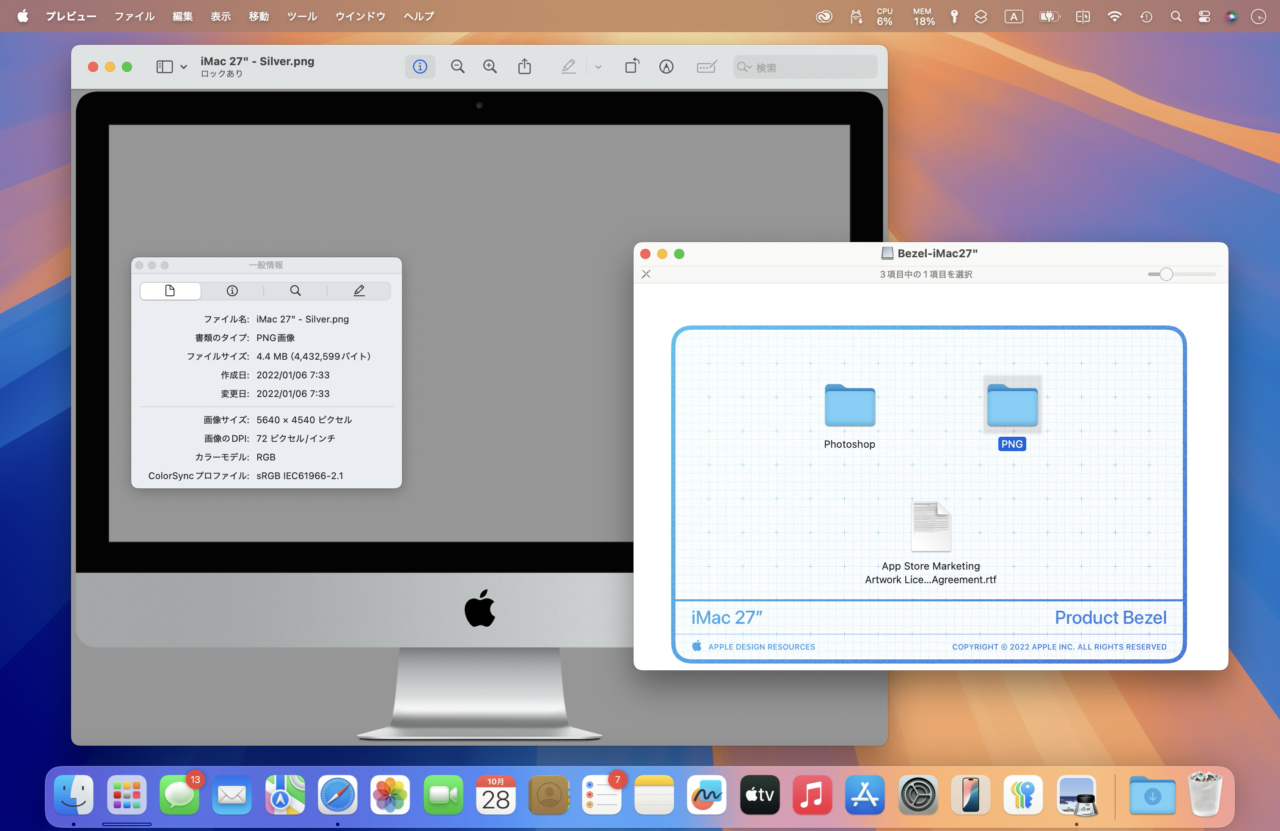Open Apple TV from the Dock
Image resolution: width=1280 pixels, height=831 pixels.
[760, 795]
